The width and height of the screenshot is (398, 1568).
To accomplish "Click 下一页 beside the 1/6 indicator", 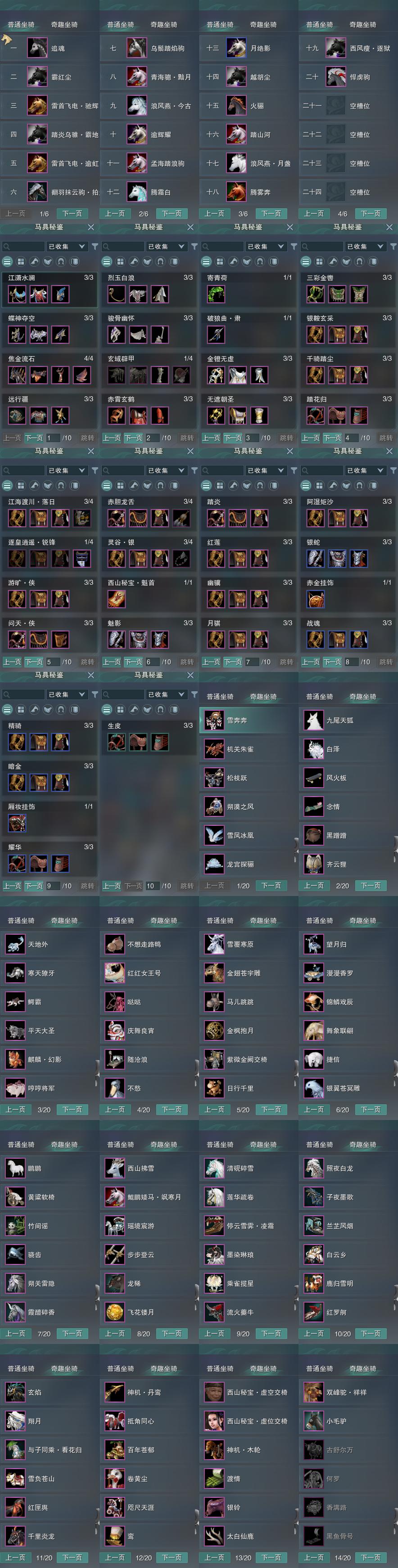I will tap(72, 214).
